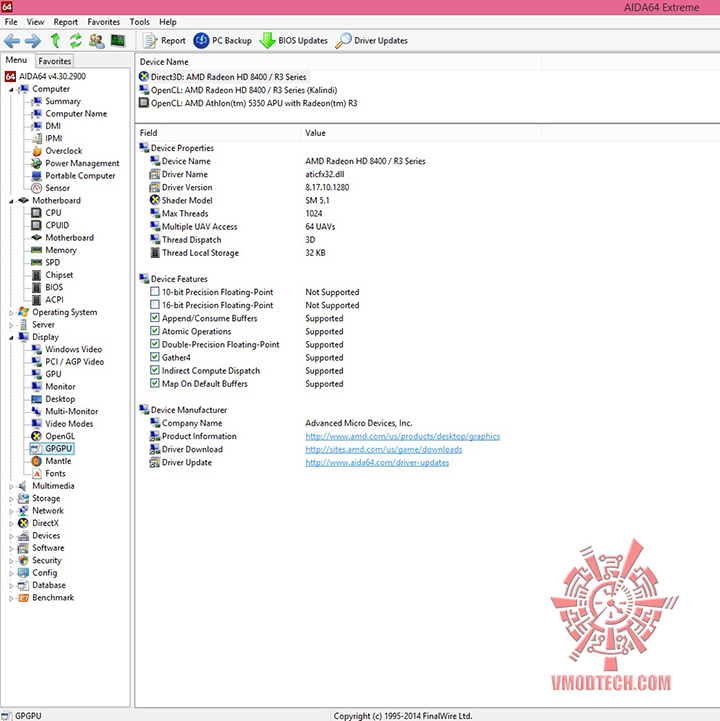The width and height of the screenshot is (720, 721).
Task: Open the Chipset tree item
Action: click(x=59, y=275)
